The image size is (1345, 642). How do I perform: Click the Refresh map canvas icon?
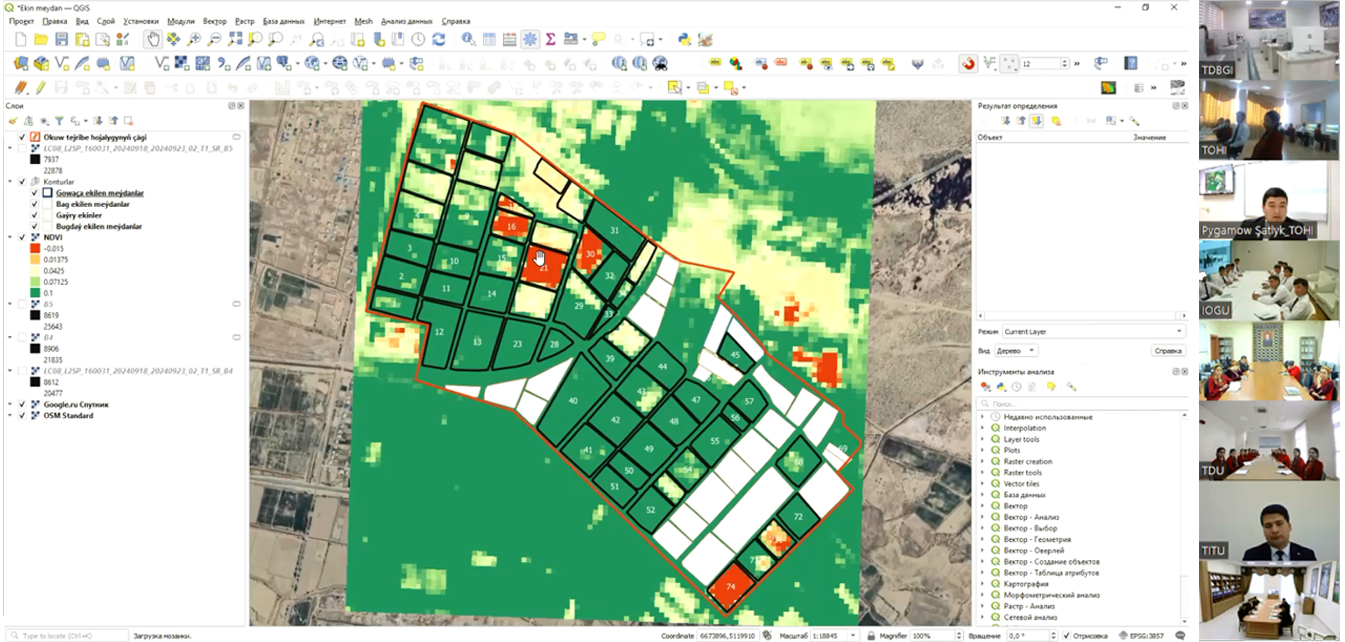[439, 39]
